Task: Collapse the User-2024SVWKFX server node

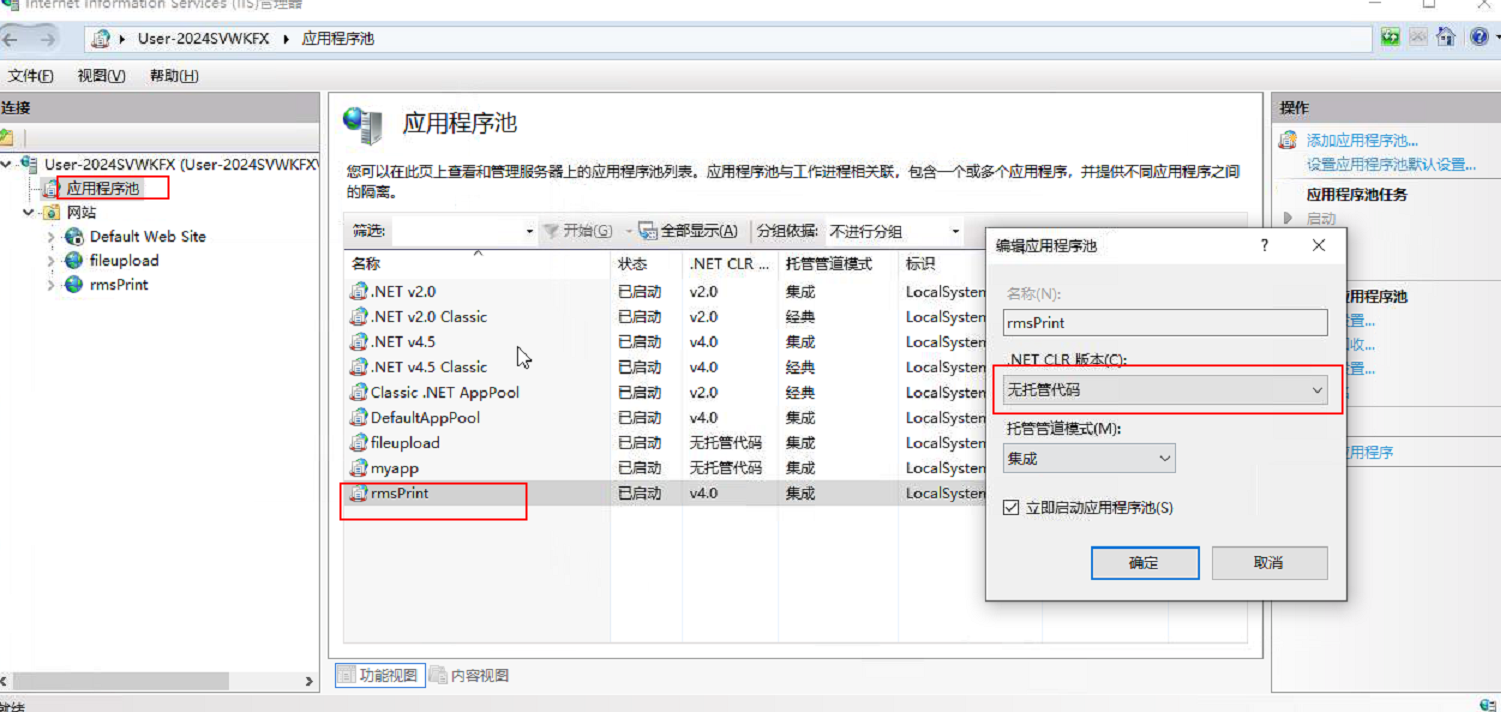Action: tap(8, 164)
